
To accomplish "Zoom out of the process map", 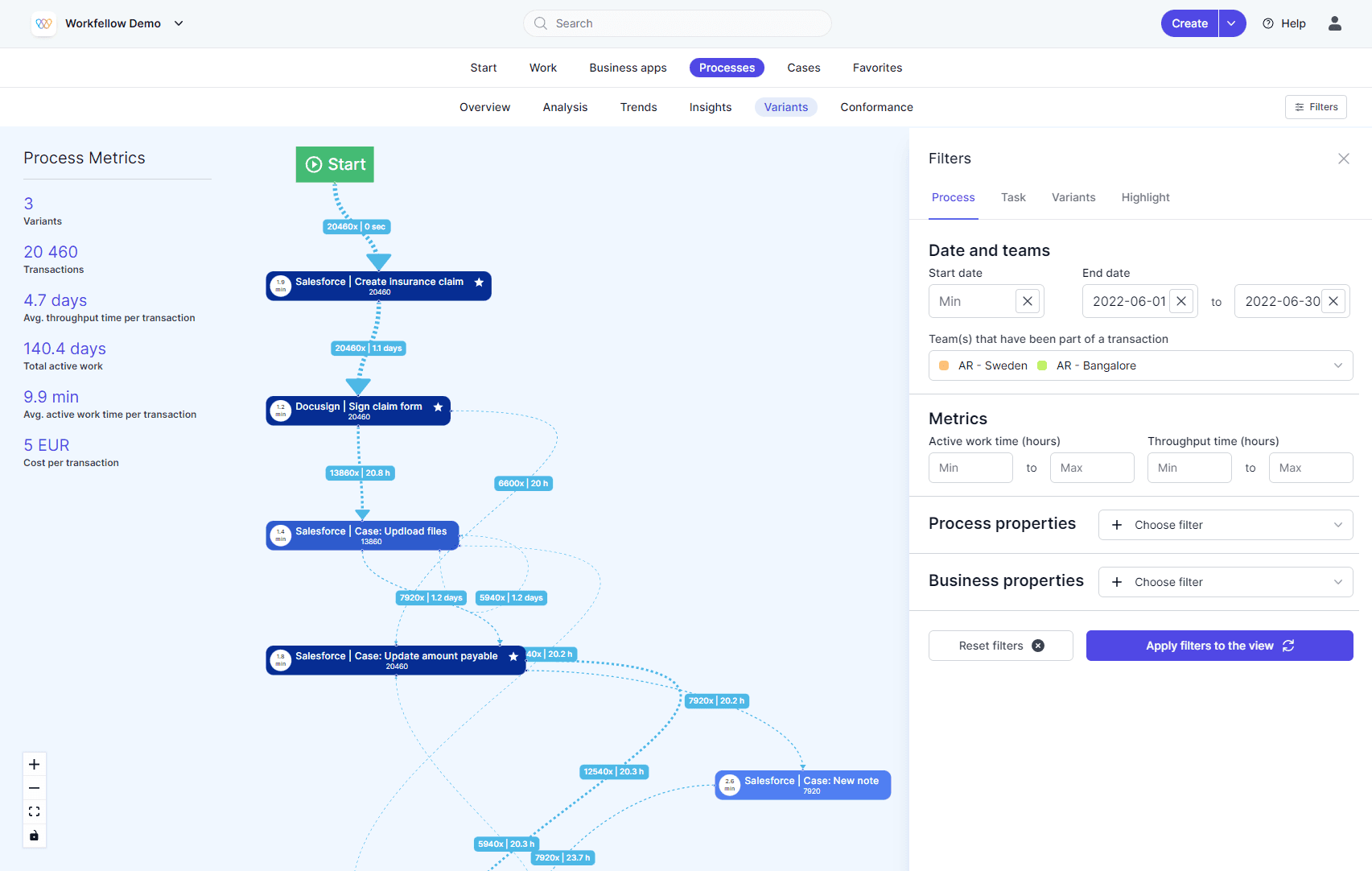I will tap(34, 788).
